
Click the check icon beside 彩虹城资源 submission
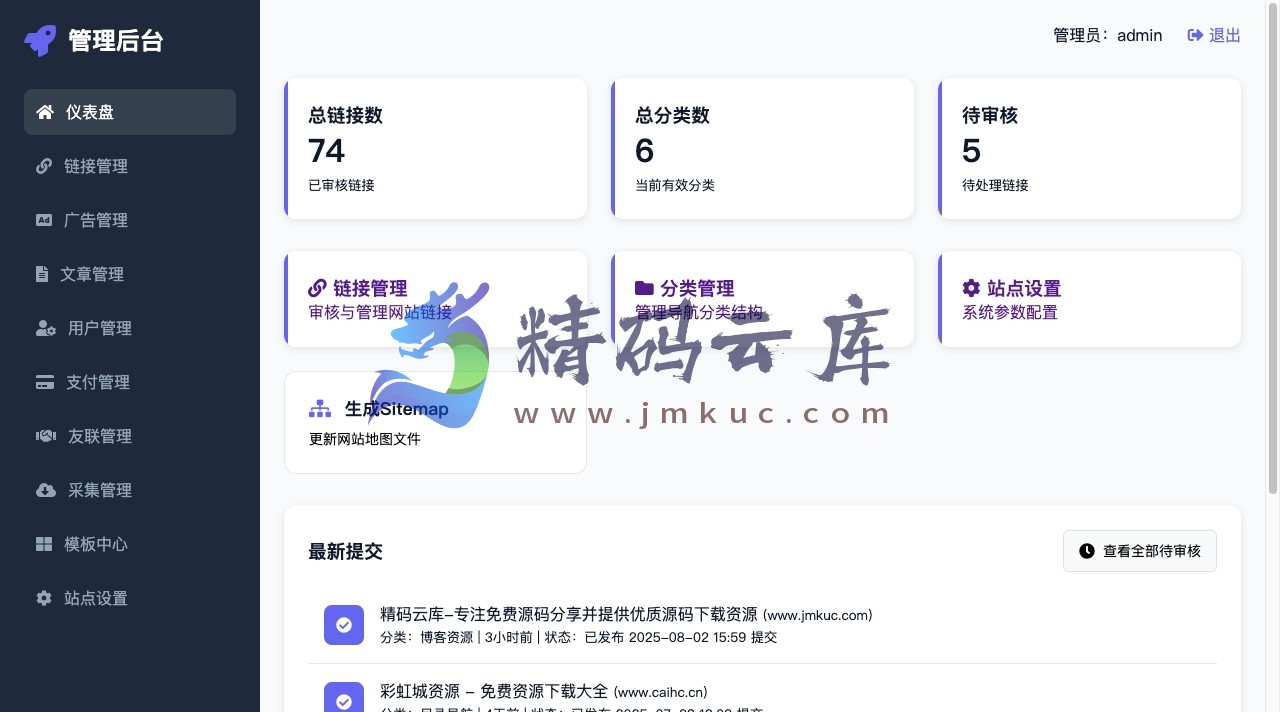click(344, 697)
